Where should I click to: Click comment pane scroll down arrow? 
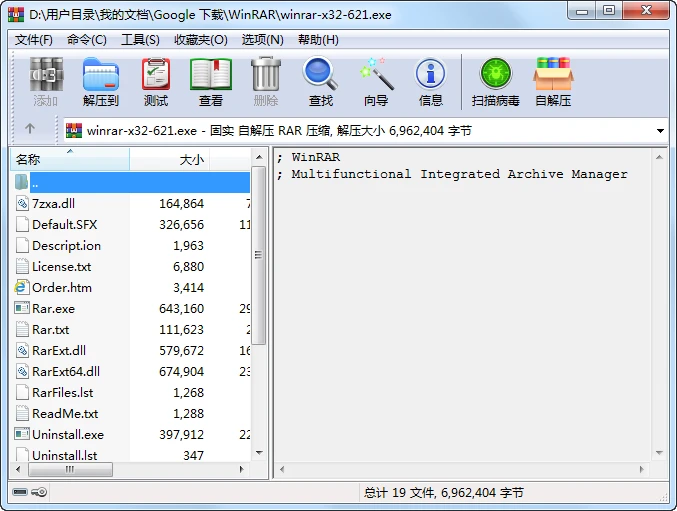659,453
